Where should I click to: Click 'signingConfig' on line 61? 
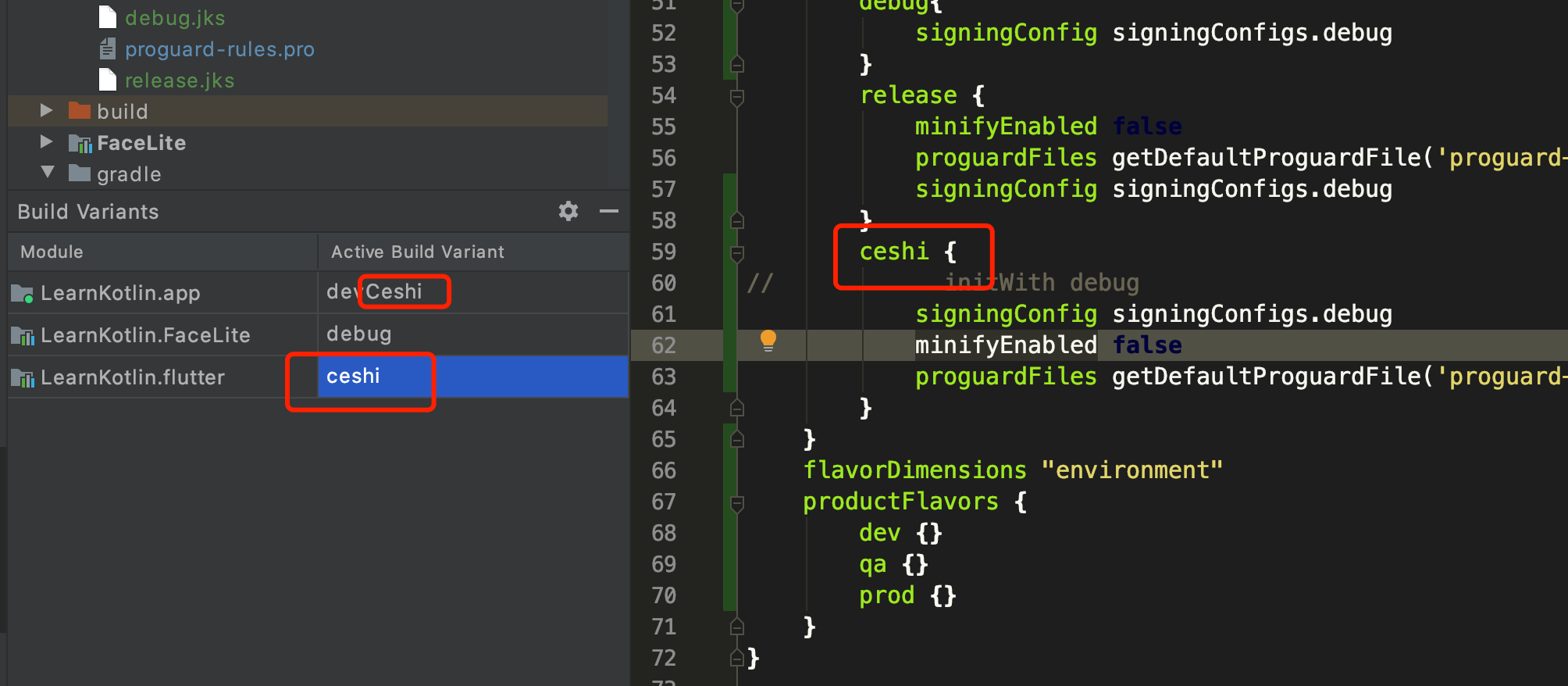[x=1006, y=314]
